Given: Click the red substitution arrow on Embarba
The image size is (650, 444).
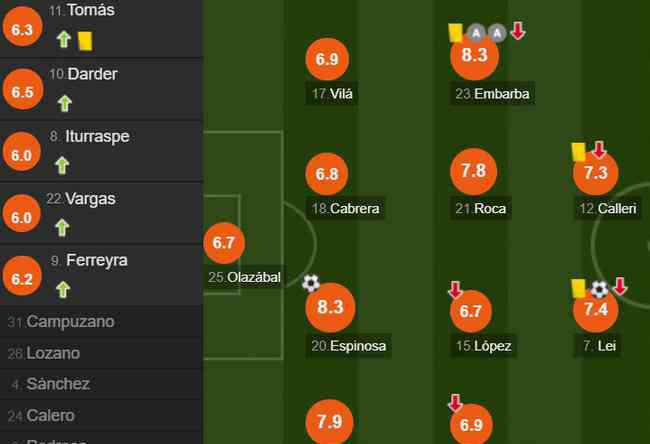Looking at the screenshot, I should point(518,31).
